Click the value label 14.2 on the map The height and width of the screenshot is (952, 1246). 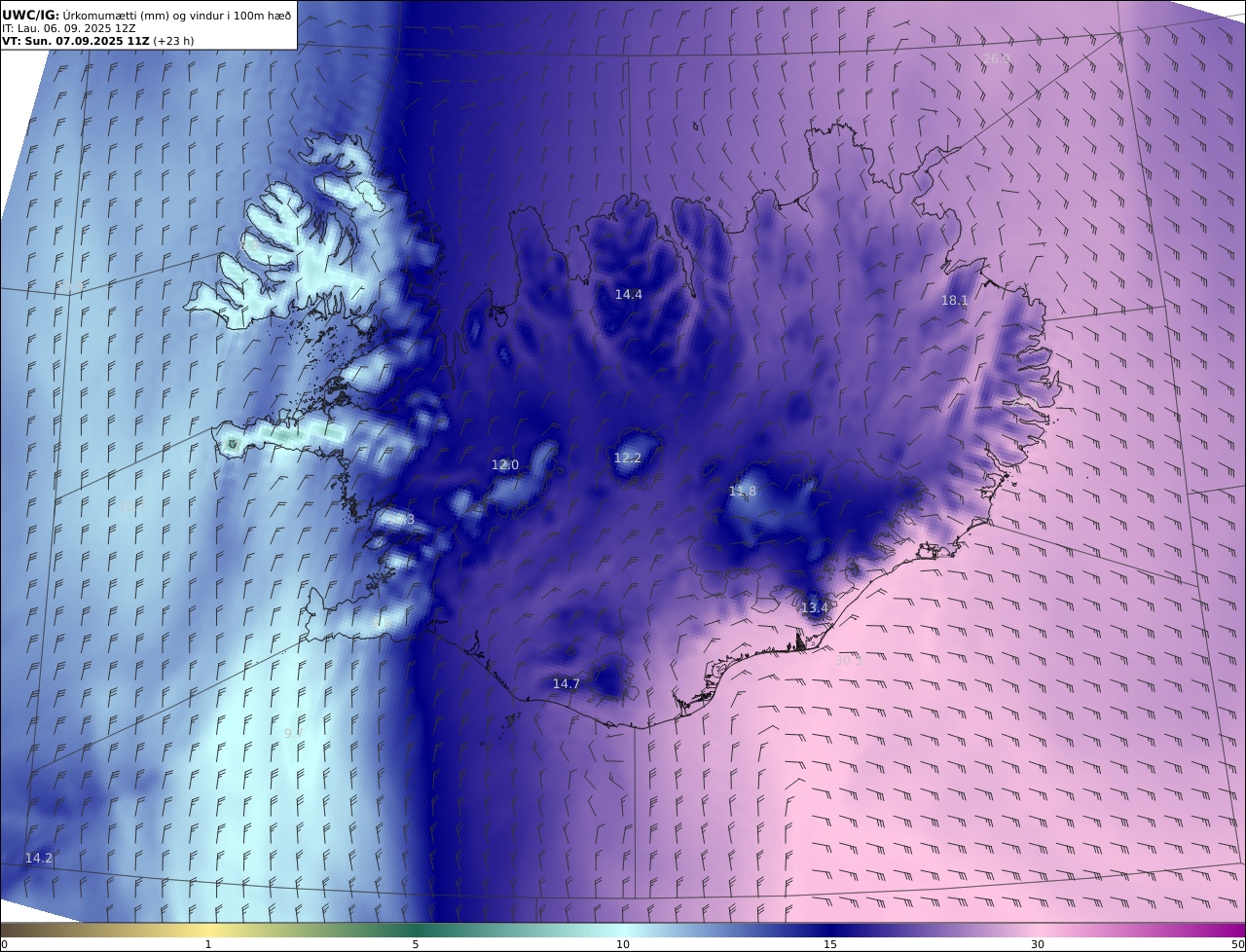(39, 859)
